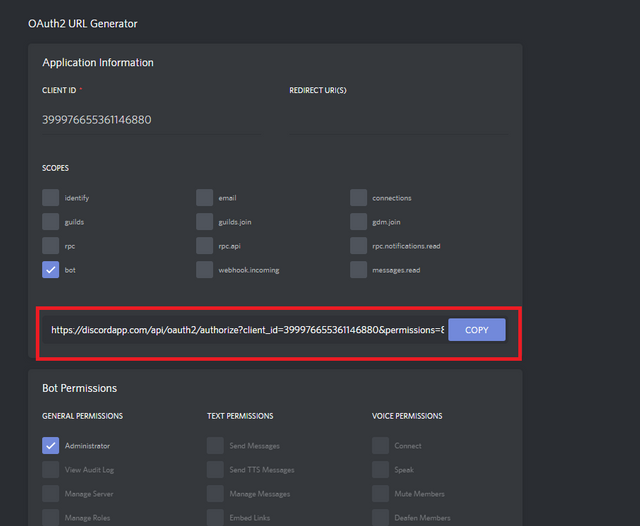Check rpc.notifications.read scope
640x526 pixels.
pyautogui.click(x=358, y=246)
